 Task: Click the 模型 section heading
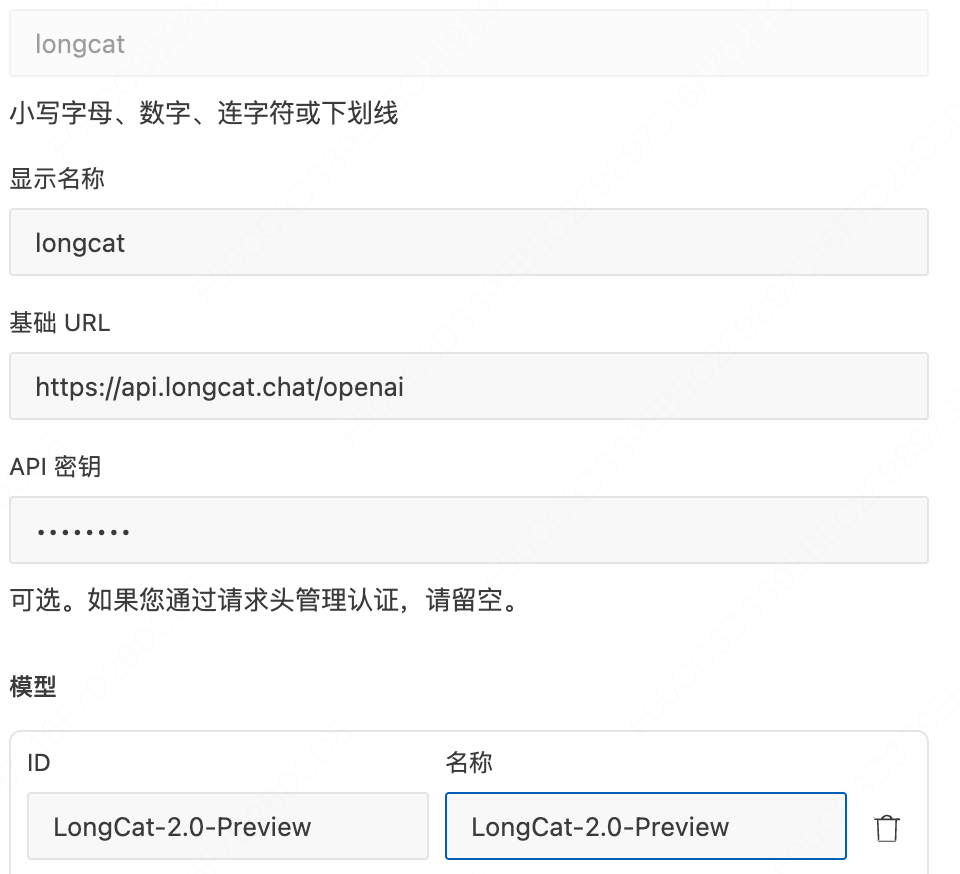pos(33,686)
